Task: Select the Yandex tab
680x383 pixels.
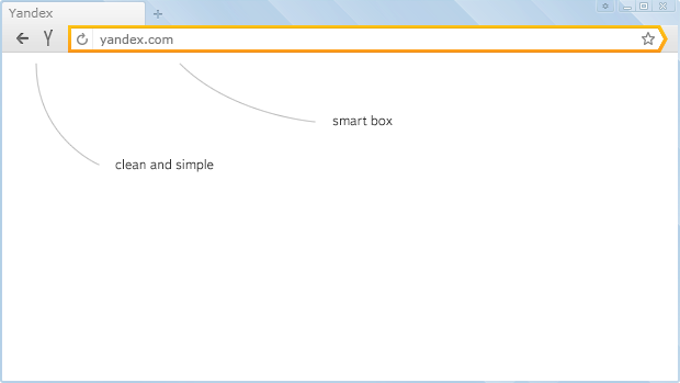Action: click(73, 13)
